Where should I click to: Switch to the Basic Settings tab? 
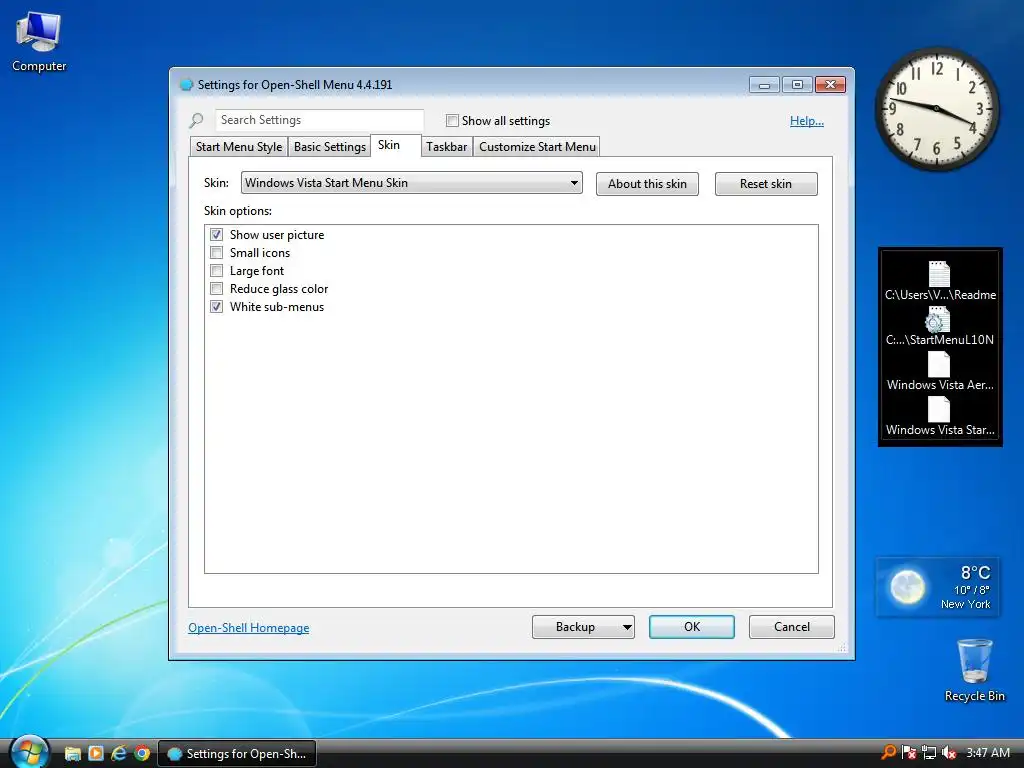click(329, 146)
